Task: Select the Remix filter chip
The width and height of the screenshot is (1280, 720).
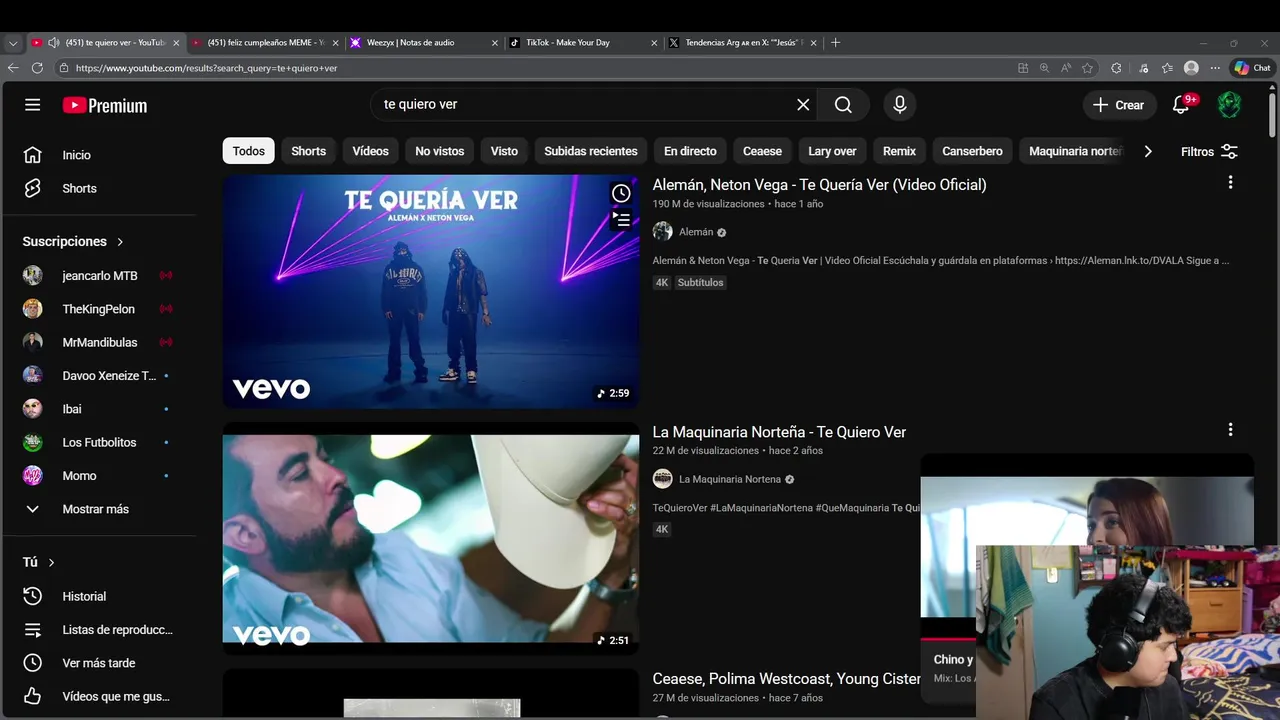Action: (899, 151)
